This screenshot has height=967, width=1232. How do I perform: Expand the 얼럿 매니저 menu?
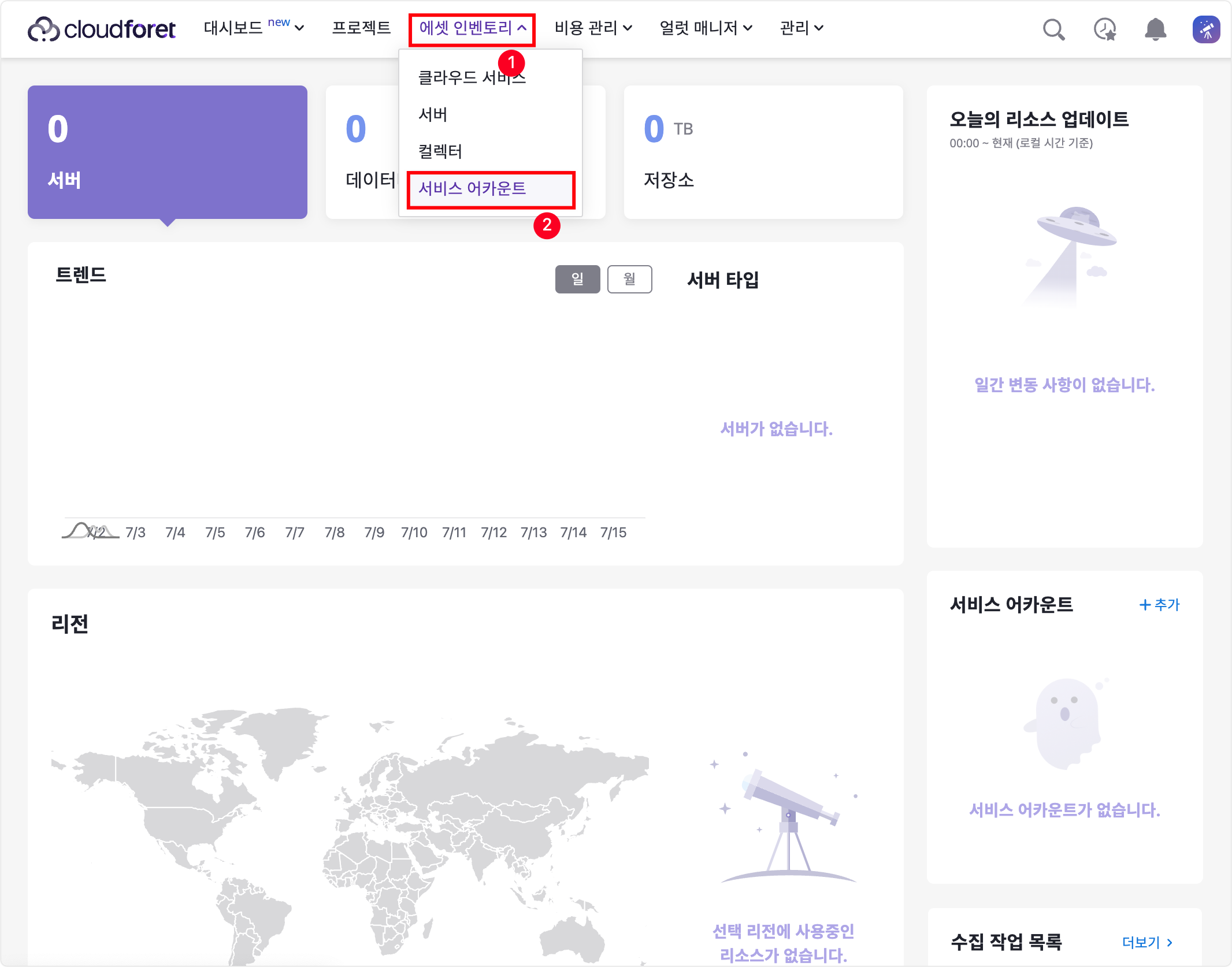(x=706, y=28)
